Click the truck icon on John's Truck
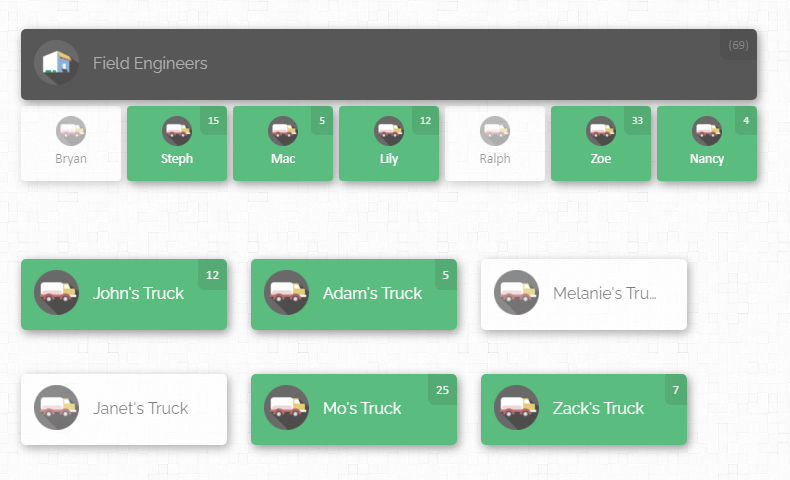The image size is (790, 480). 56,293
